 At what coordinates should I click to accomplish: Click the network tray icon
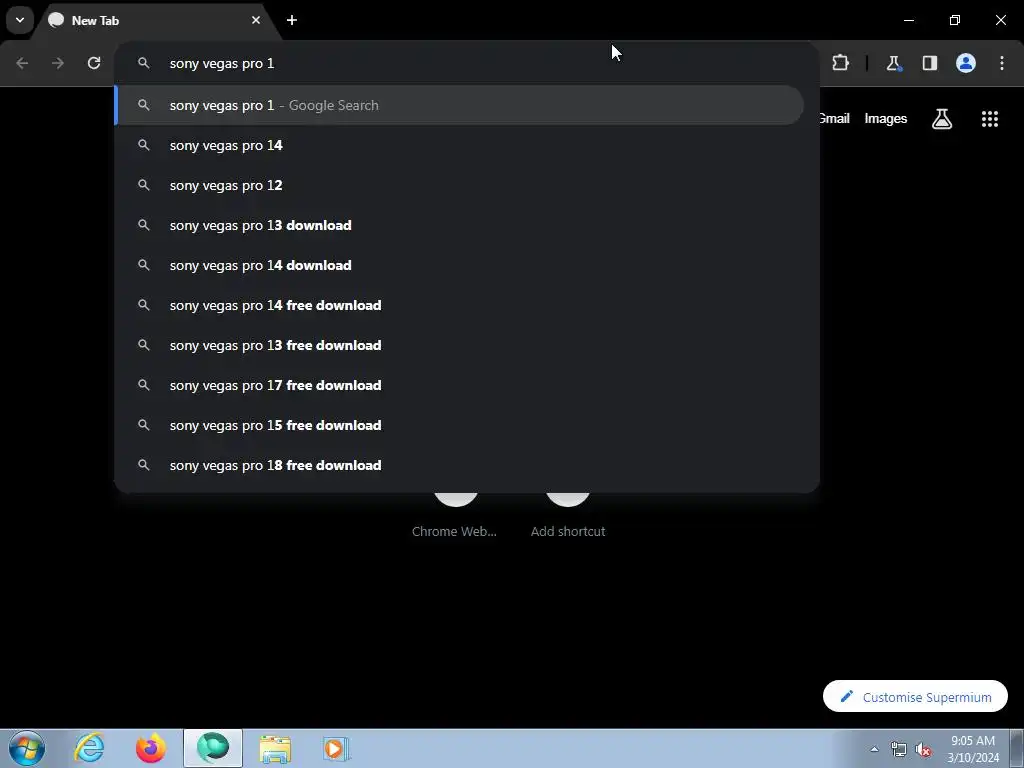899,749
